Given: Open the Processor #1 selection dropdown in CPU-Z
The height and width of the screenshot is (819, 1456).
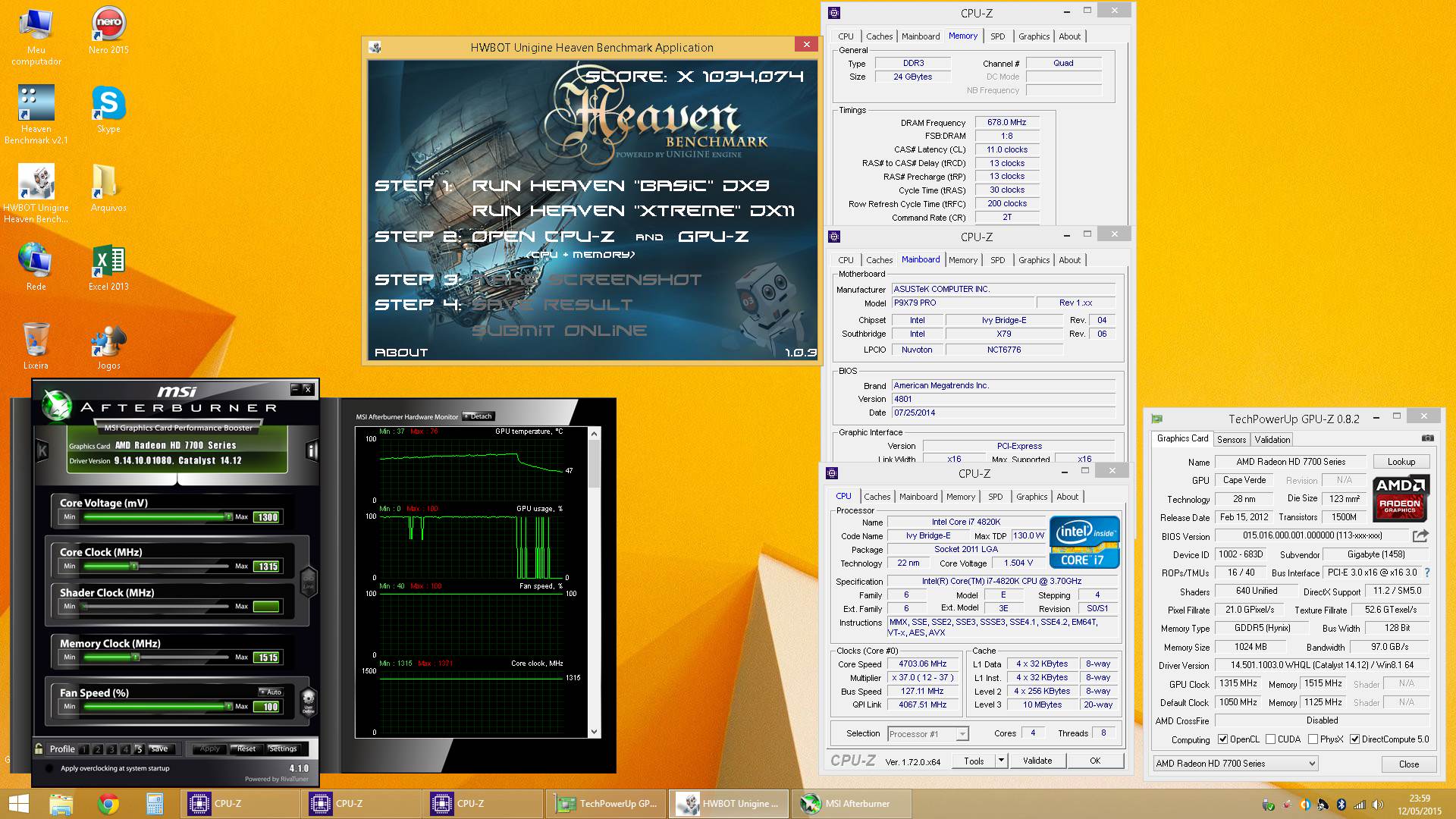Looking at the screenshot, I should point(928,734).
